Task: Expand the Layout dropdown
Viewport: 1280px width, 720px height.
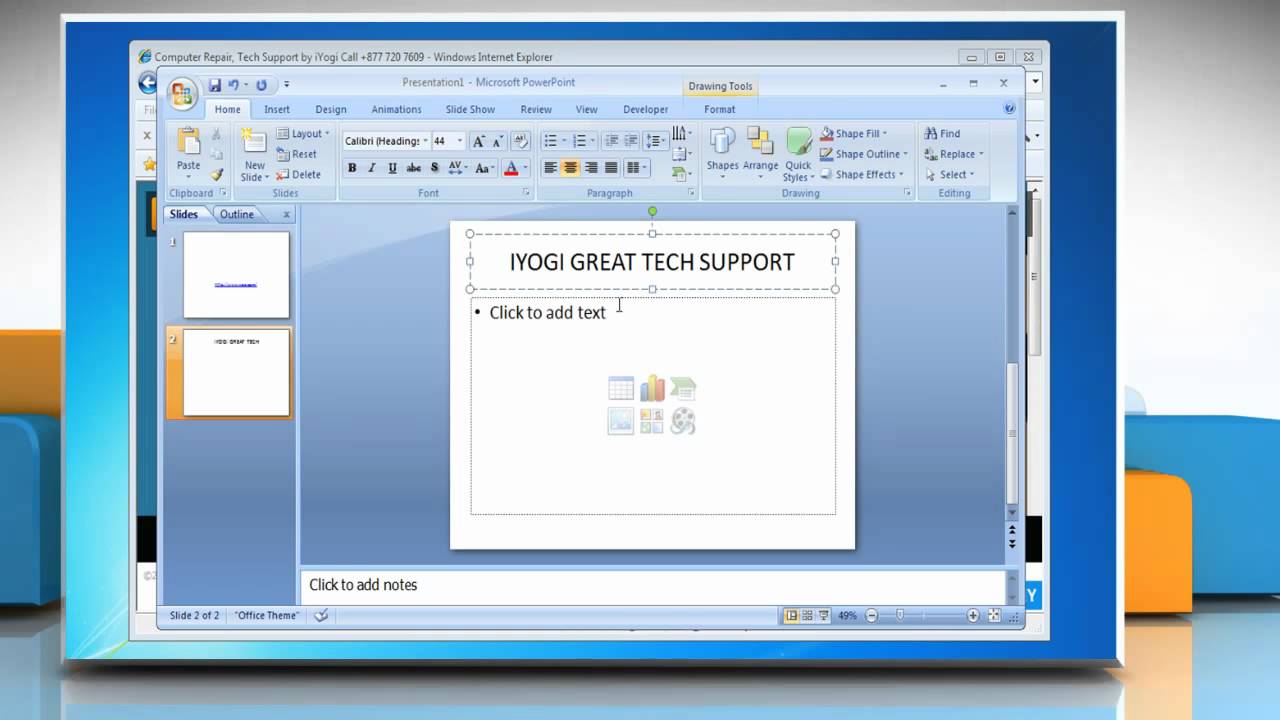Action: (303, 134)
